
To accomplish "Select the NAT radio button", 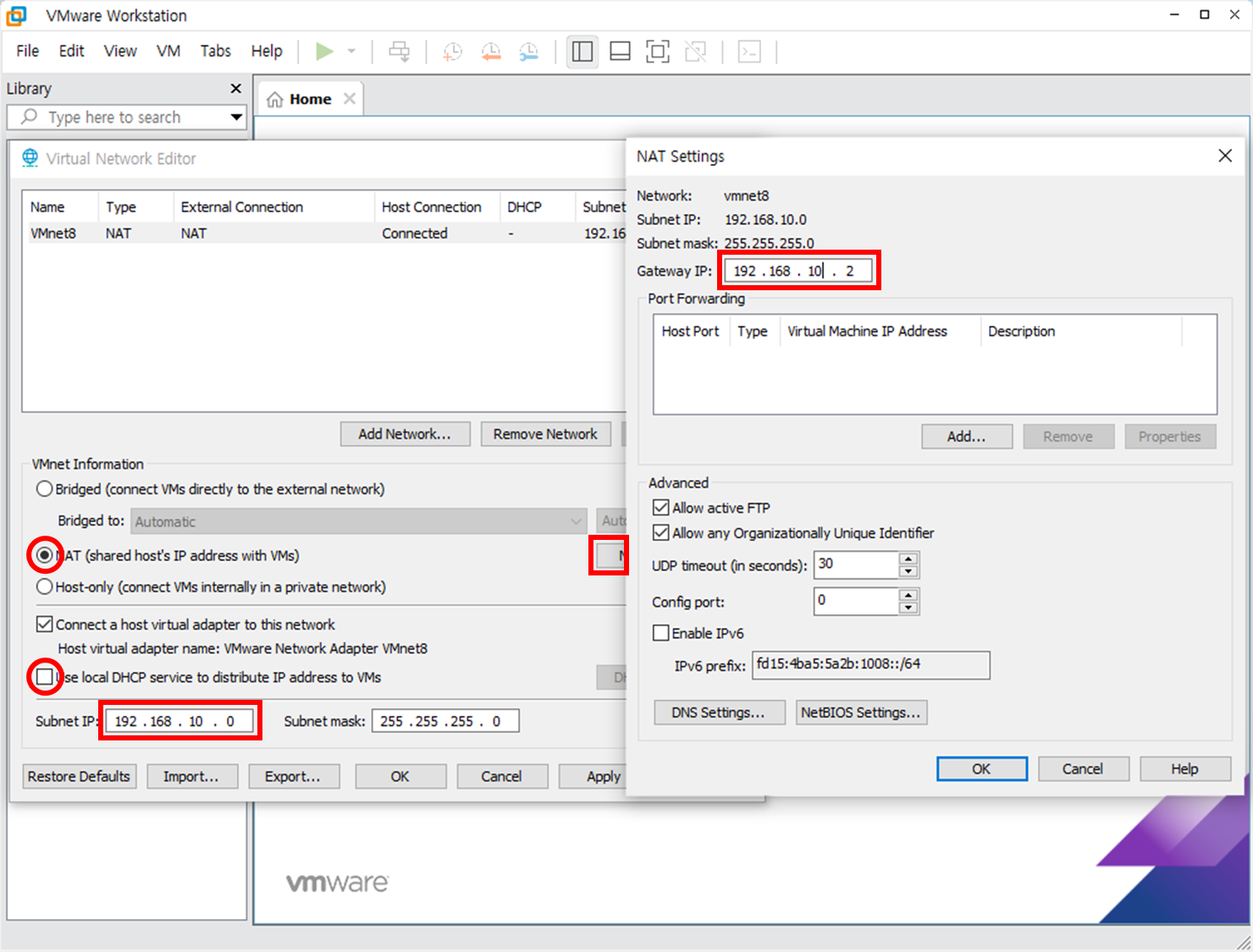I will (x=44, y=555).
